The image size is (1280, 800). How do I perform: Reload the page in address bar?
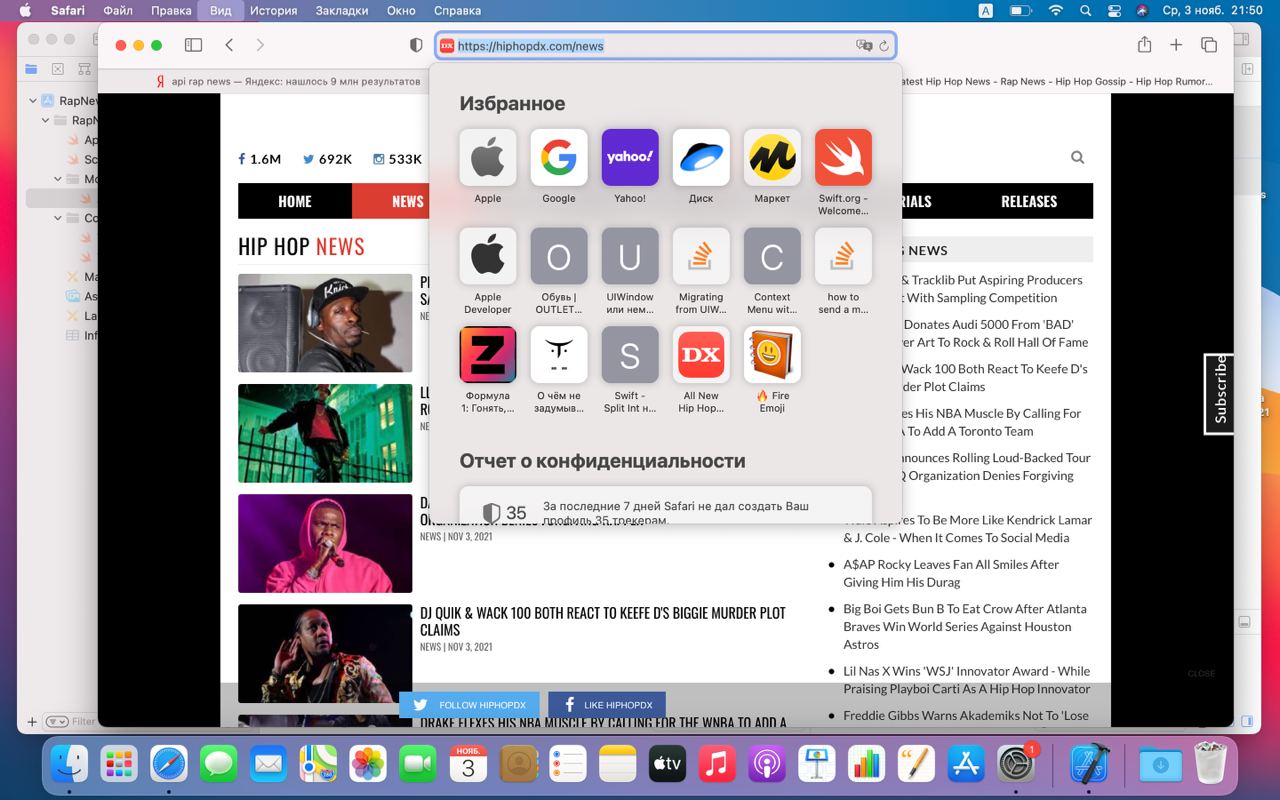click(x=884, y=46)
